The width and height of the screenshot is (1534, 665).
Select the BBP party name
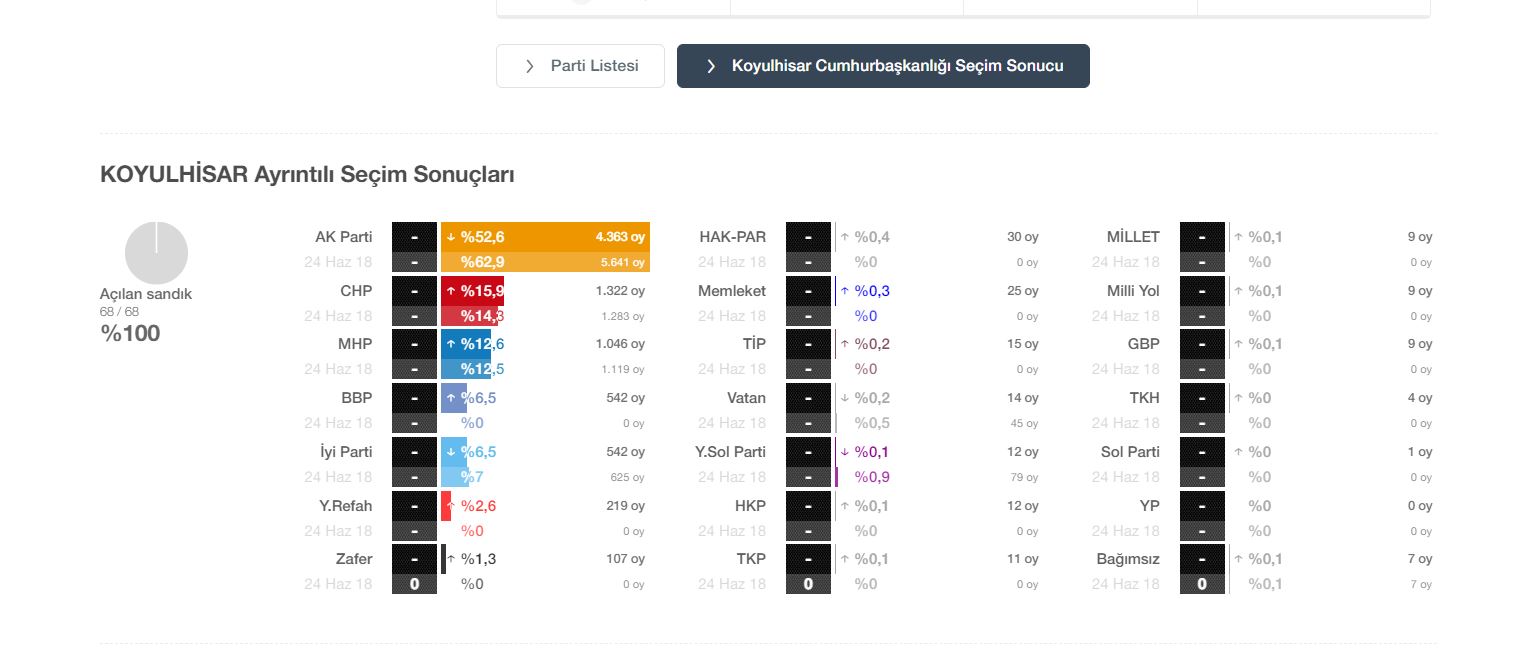pyautogui.click(x=357, y=398)
